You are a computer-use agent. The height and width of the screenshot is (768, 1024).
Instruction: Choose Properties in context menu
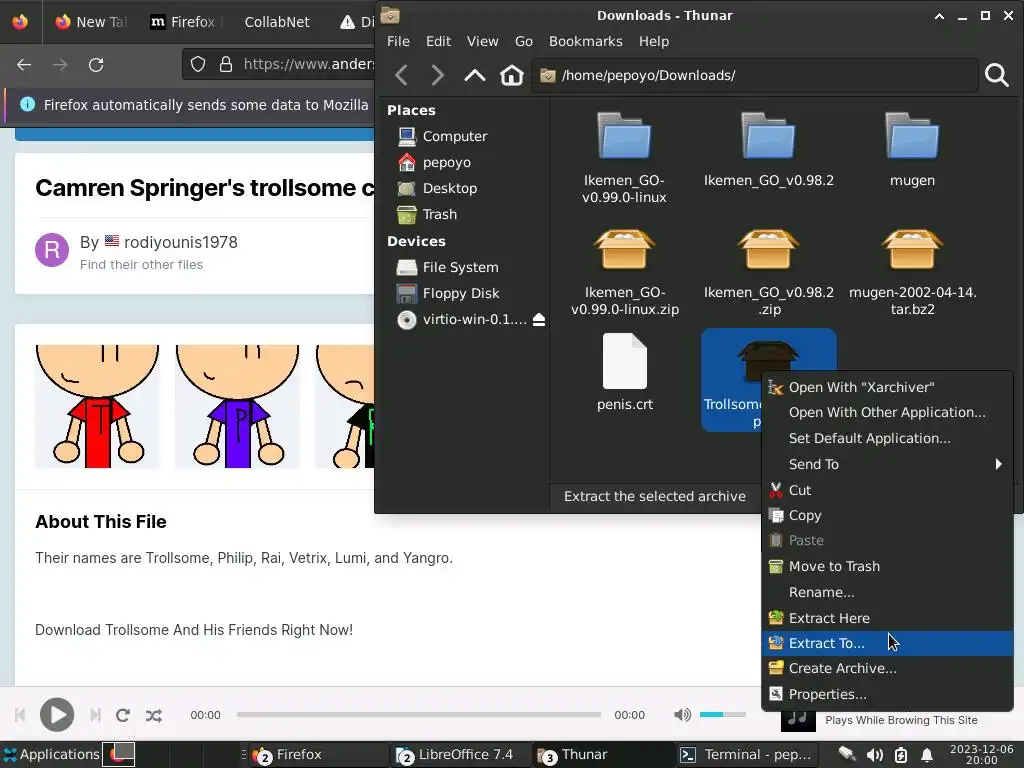pos(888,694)
